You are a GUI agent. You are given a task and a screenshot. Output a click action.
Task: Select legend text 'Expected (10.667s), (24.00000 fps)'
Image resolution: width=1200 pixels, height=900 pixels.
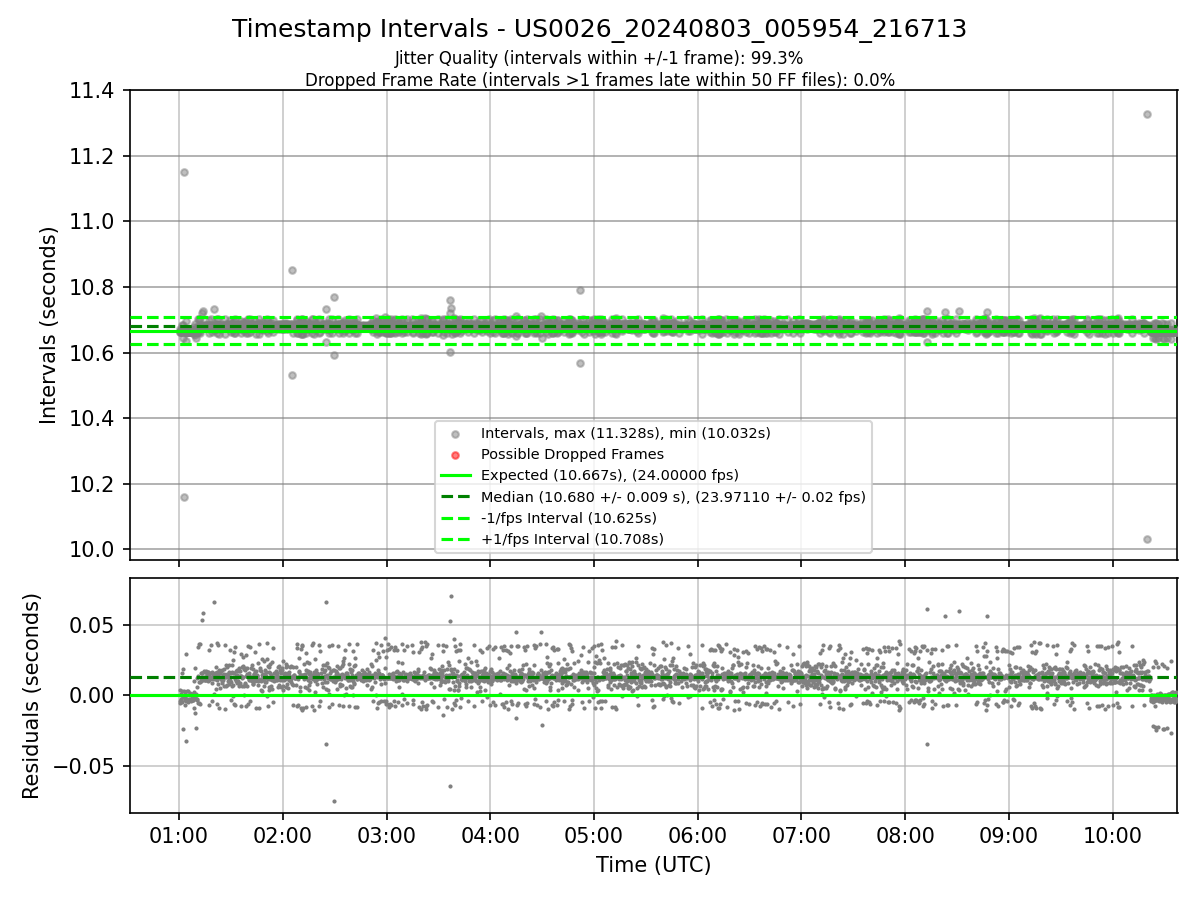coord(610,475)
